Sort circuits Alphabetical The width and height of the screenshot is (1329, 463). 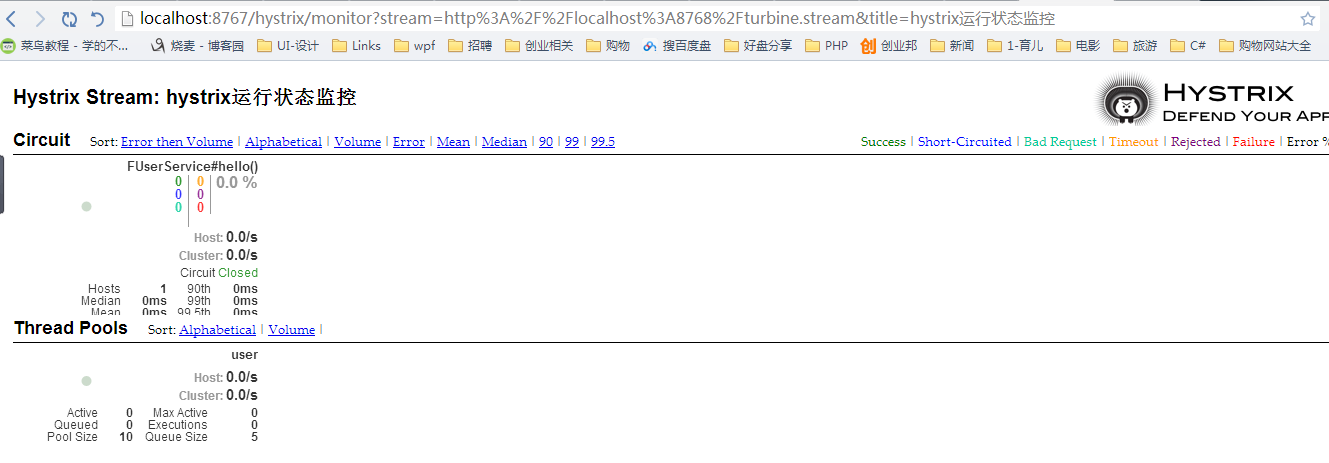coord(283,142)
